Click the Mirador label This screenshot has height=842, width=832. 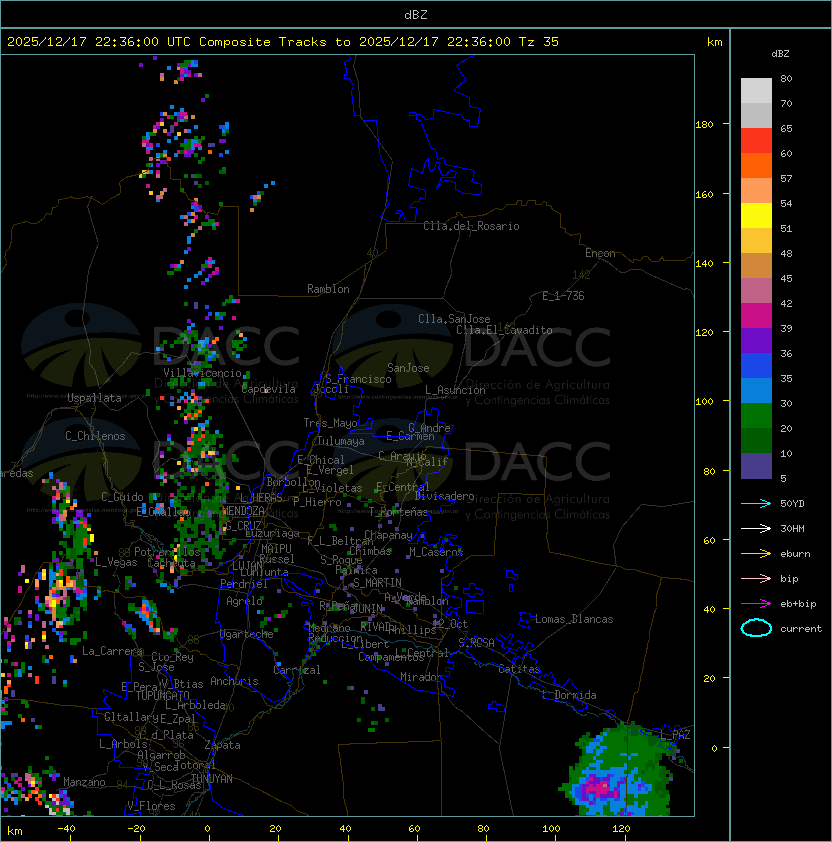coord(422,677)
